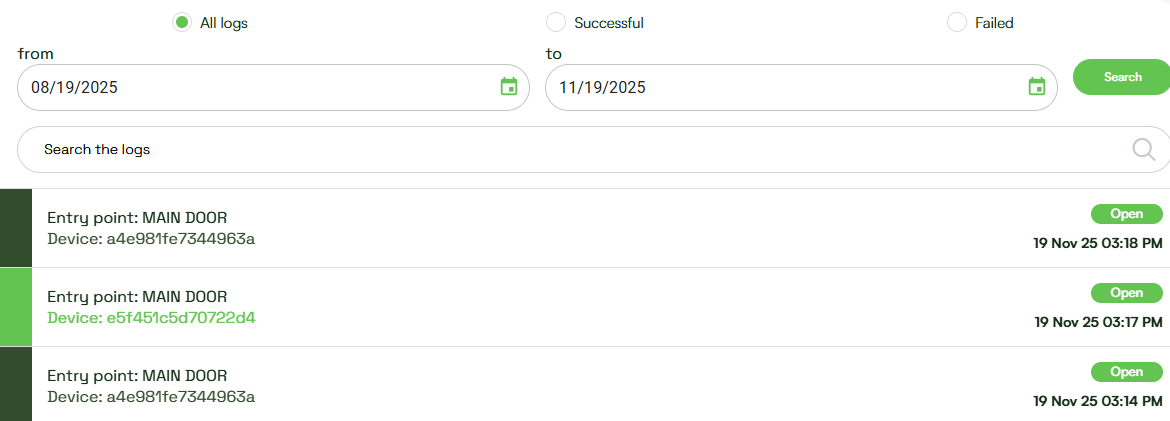1170x421 pixels.
Task: Click the Open badge on 03:14 PM entry
Action: click(1126, 372)
